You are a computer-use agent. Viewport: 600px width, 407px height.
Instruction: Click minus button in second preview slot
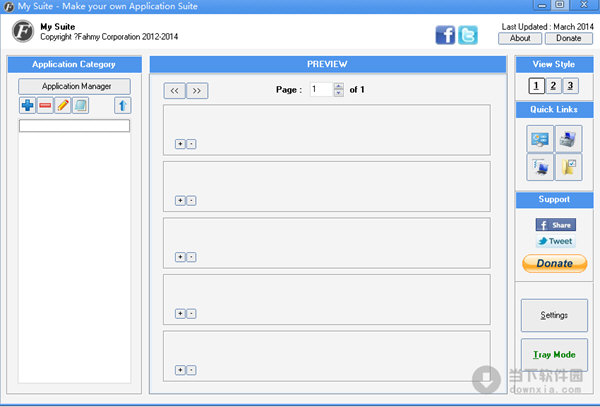click(x=191, y=200)
